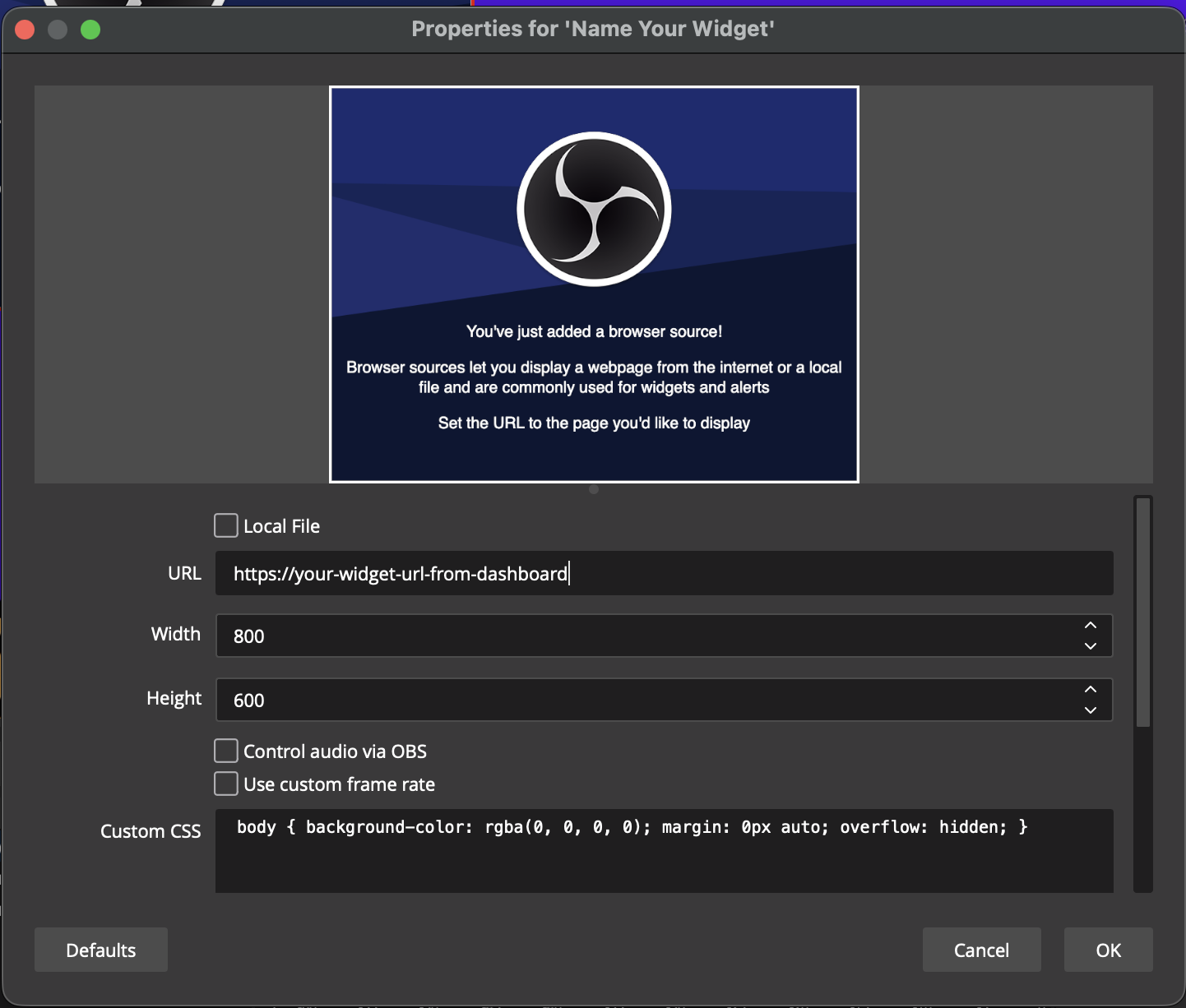Decrease Height with the down arrow
The height and width of the screenshot is (1008, 1186).
[1091, 710]
